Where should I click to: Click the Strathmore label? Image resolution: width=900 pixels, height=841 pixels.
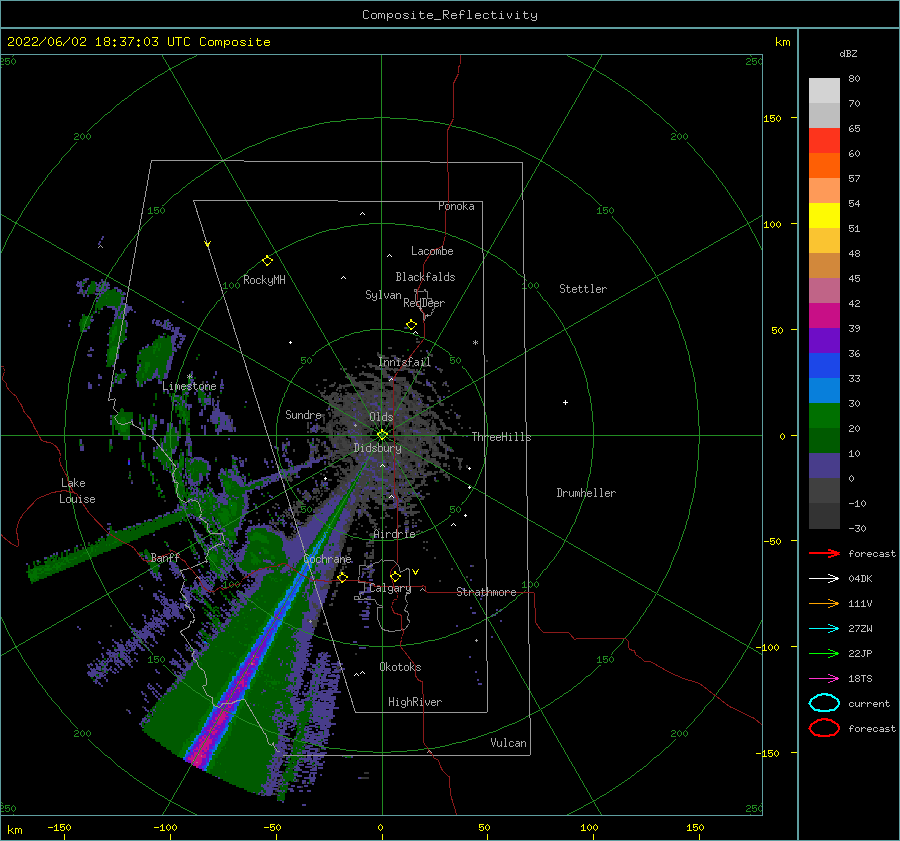(486, 592)
